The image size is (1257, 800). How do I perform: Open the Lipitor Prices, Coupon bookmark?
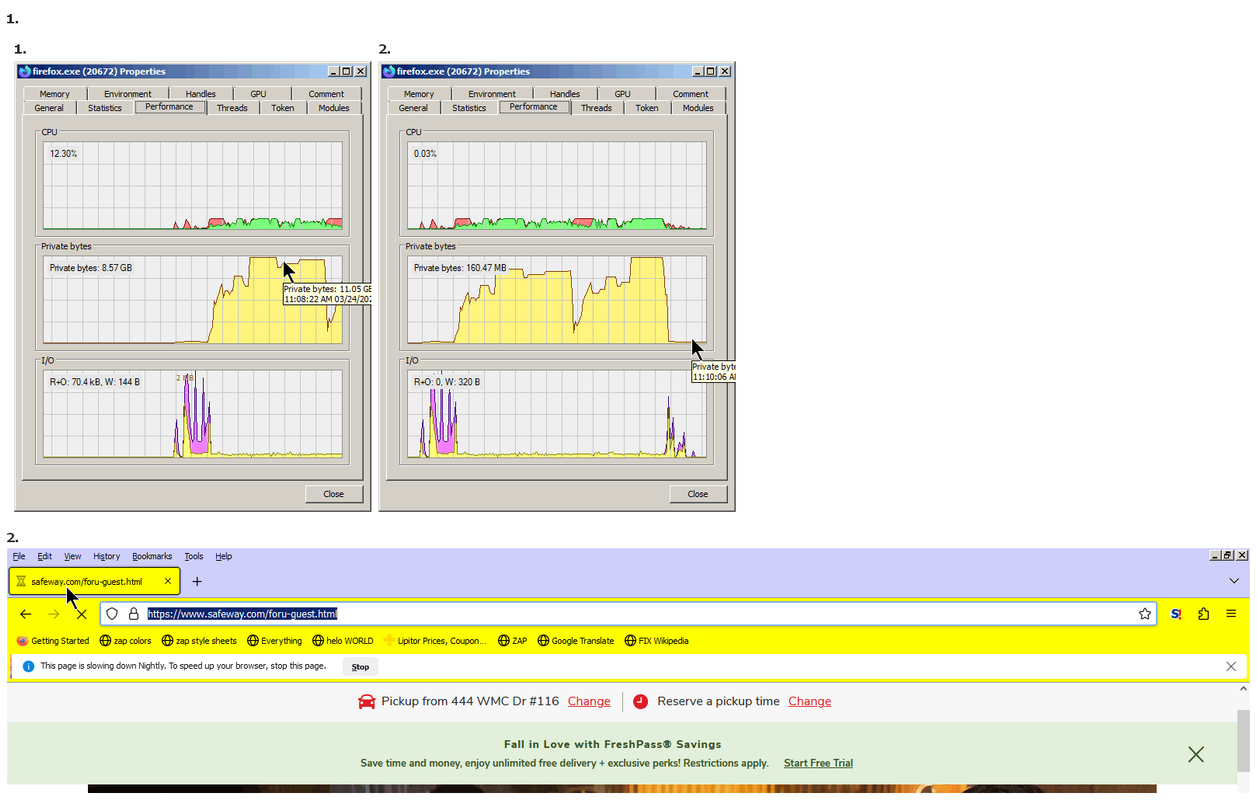pyautogui.click(x=435, y=641)
